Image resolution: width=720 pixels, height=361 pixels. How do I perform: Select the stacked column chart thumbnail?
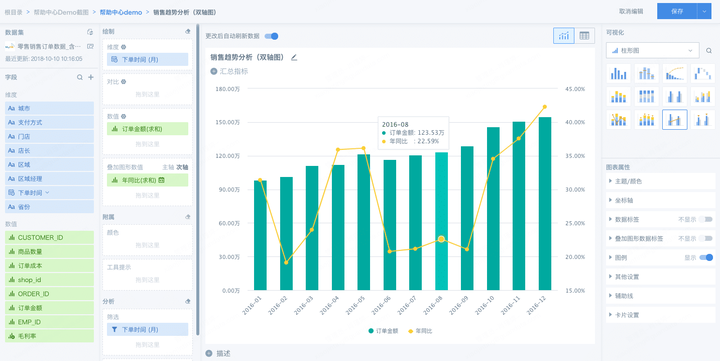pyautogui.click(x=619, y=96)
